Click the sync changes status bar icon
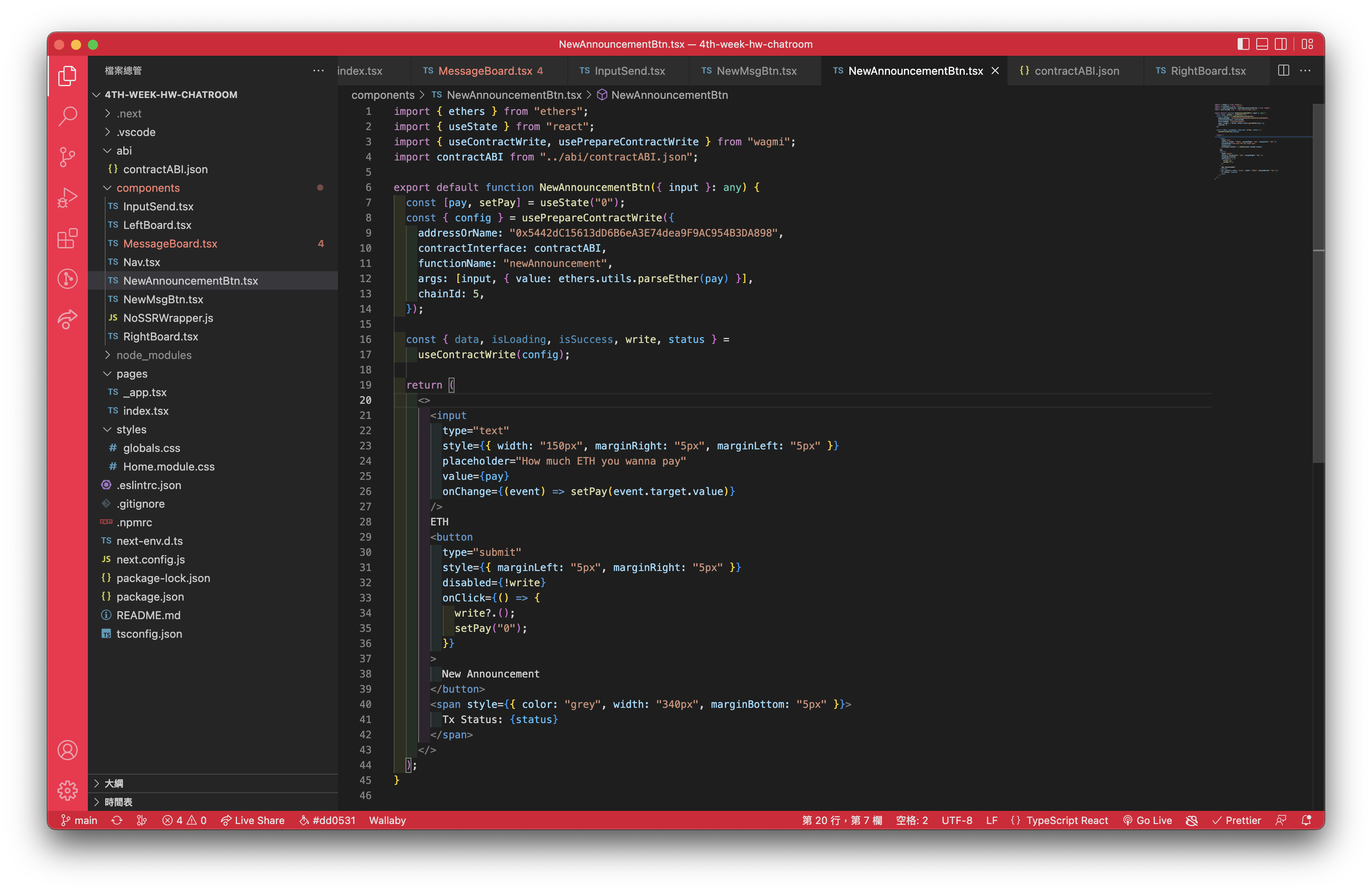Screen dimensions: 1372x892 pos(117,820)
